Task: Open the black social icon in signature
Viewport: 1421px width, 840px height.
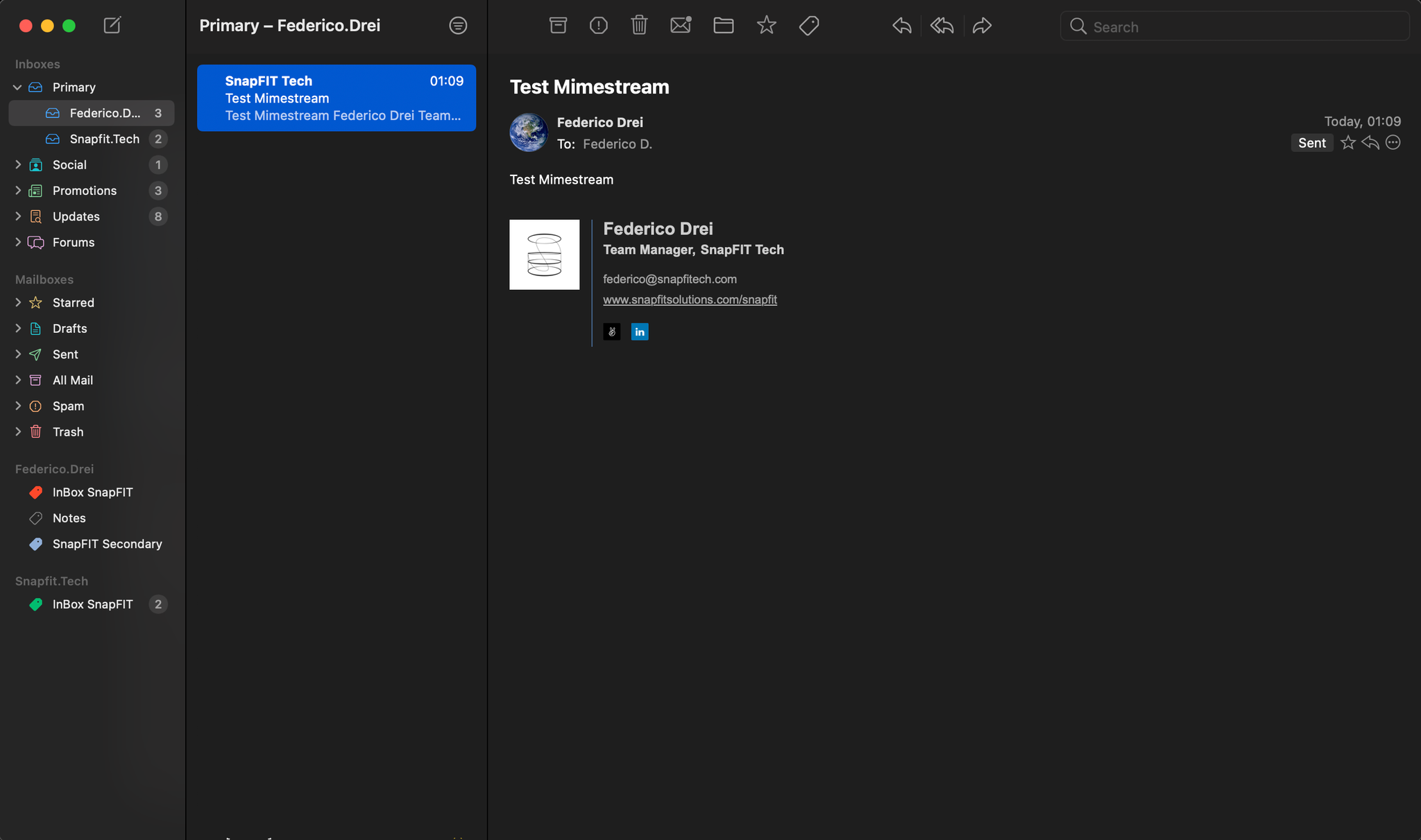Action: (612, 332)
